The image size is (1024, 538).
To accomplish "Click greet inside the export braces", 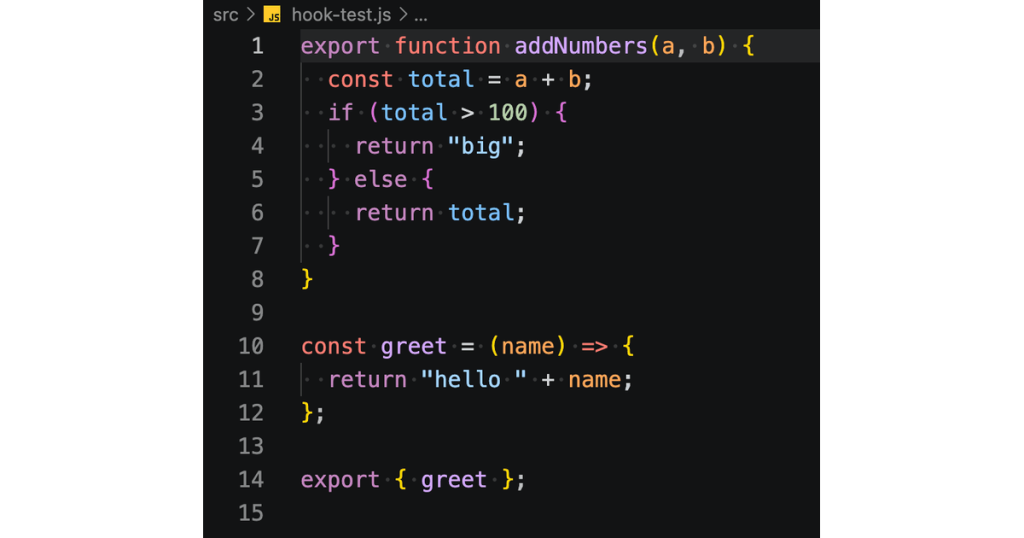I will pos(454,481).
